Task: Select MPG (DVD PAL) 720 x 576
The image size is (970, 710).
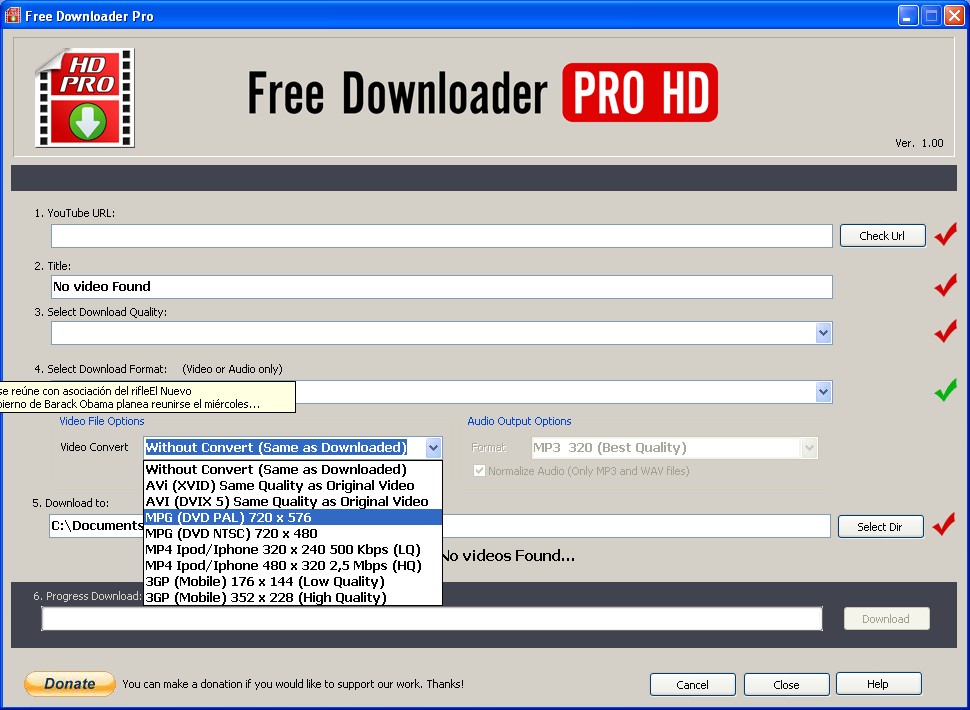Action: click(293, 518)
